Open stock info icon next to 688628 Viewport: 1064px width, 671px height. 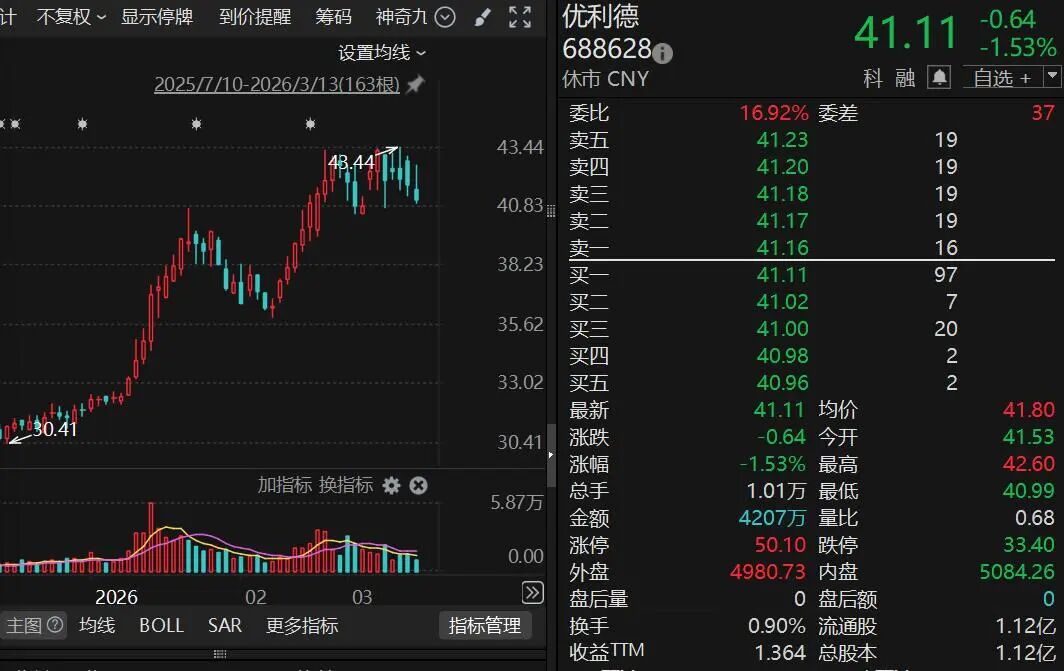663,53
